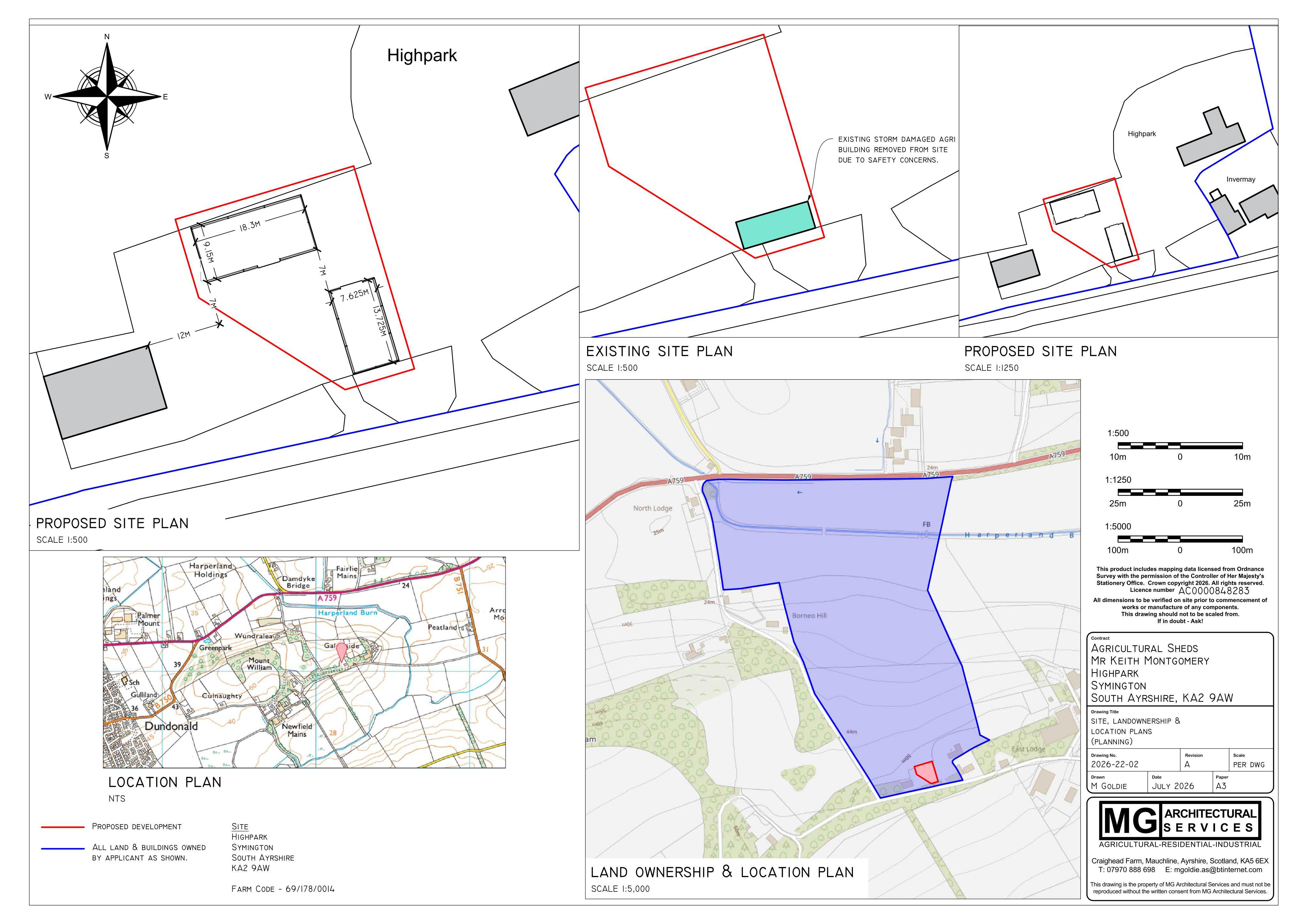Click 'Agricultural Sheds' contract text
The height and width of the screenshot is (924, 1307).
(x=1144, y=648)
